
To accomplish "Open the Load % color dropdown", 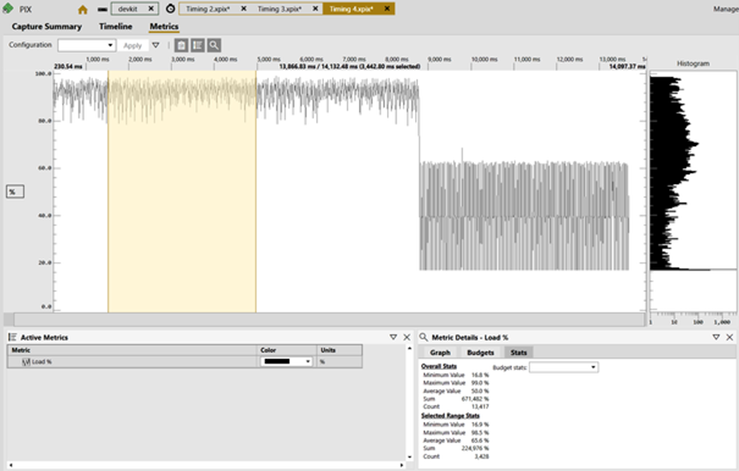I will [x=286, y=362].
